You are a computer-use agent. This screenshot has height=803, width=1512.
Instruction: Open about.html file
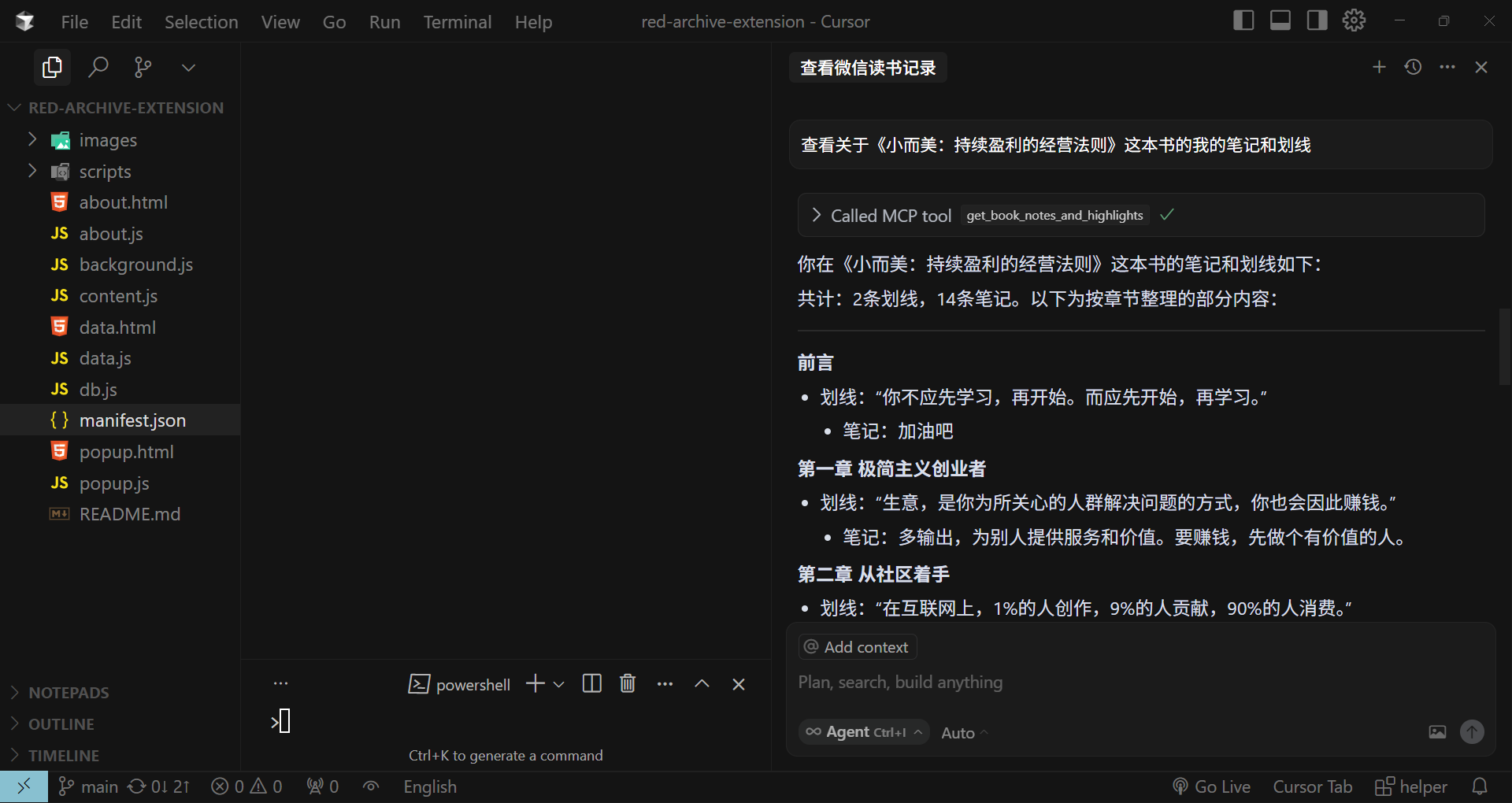(120, 202)
